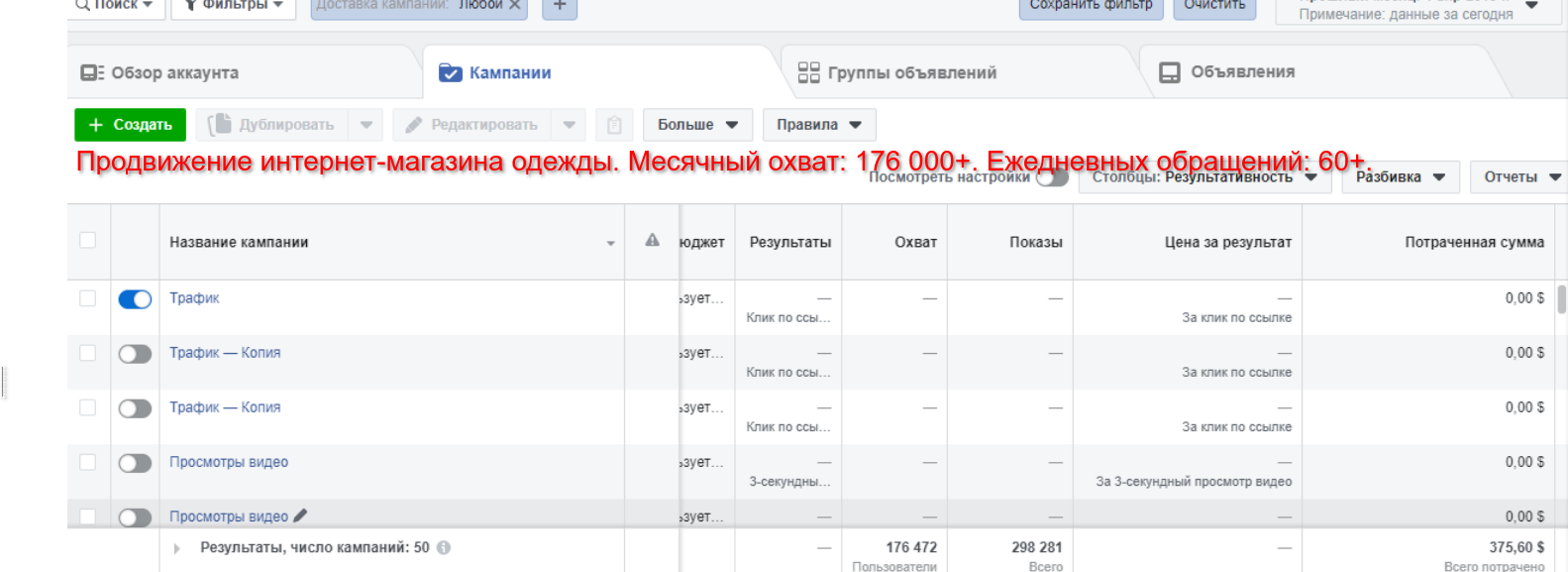Click the Результаты column header

pos(789,242)
